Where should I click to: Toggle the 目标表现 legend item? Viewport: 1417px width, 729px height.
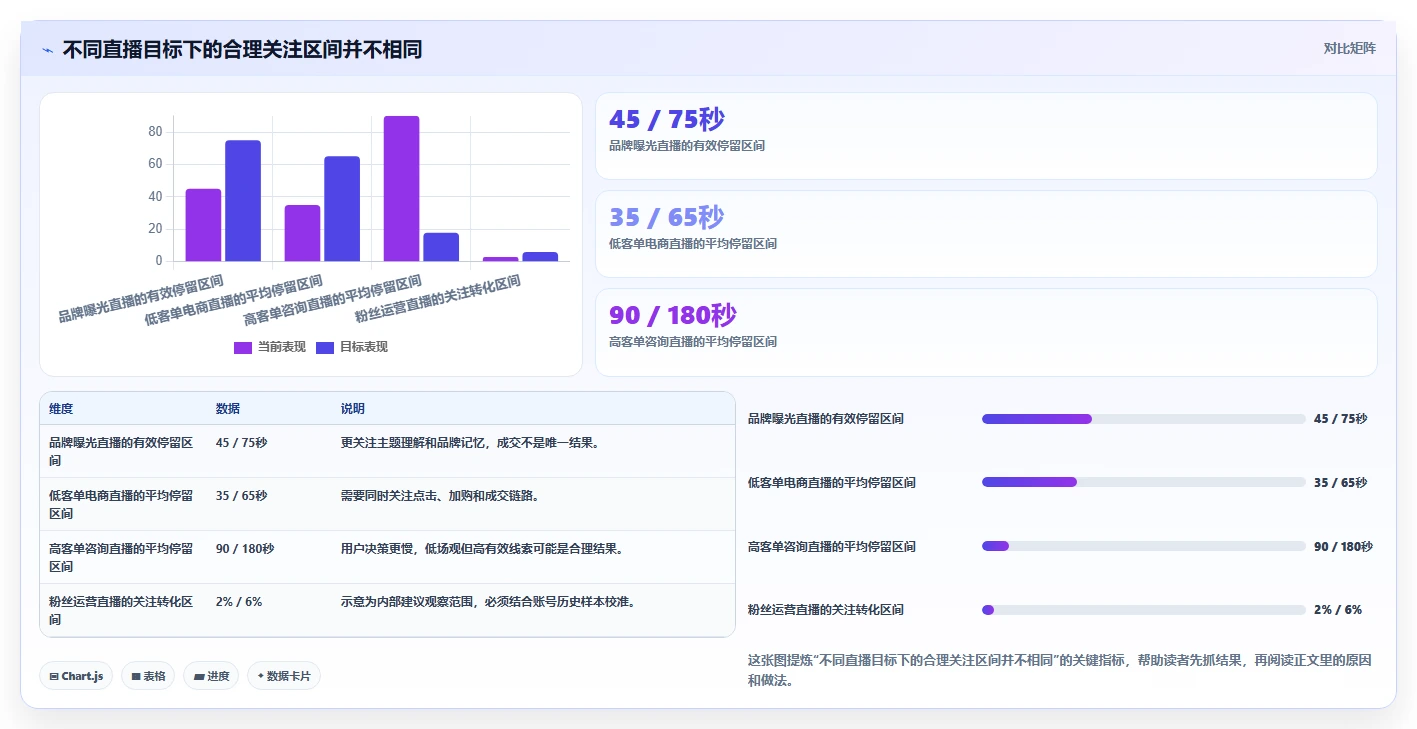[x=352, y=347]
